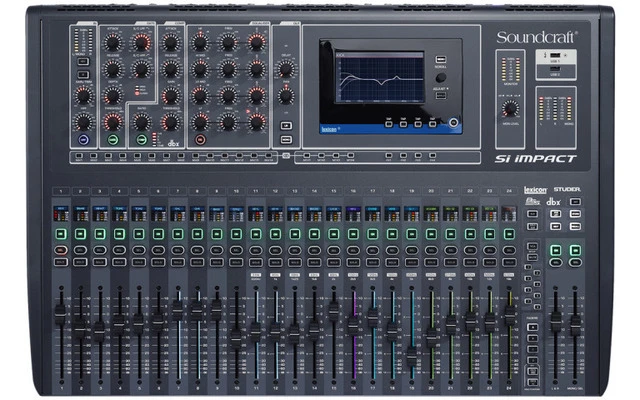Screen dimensions: 640x400
Task: Click the SOLO button on channel 9
Action: point(217,262)
